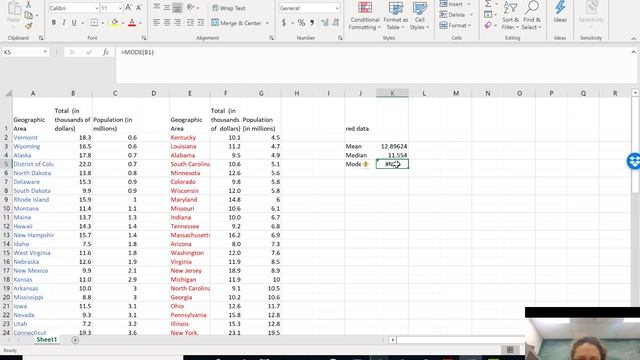The height and width of the screenshot is (360, 640).
Task: Click the Decrease Font Size icon
Action: (x=139, y=8)
